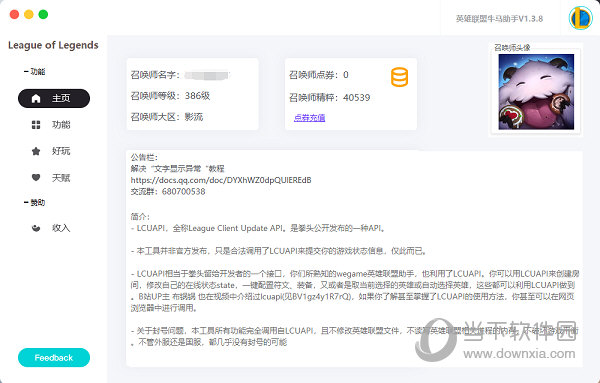
Task: Click the green maximize window button
Action: pos(43,15)
